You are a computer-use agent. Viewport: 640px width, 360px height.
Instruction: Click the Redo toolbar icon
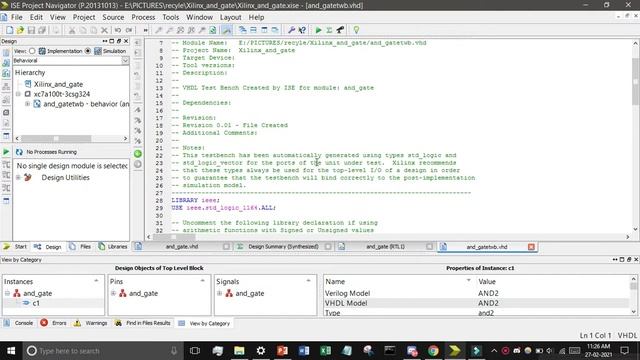pyautogui.click(x=129, y=30)
